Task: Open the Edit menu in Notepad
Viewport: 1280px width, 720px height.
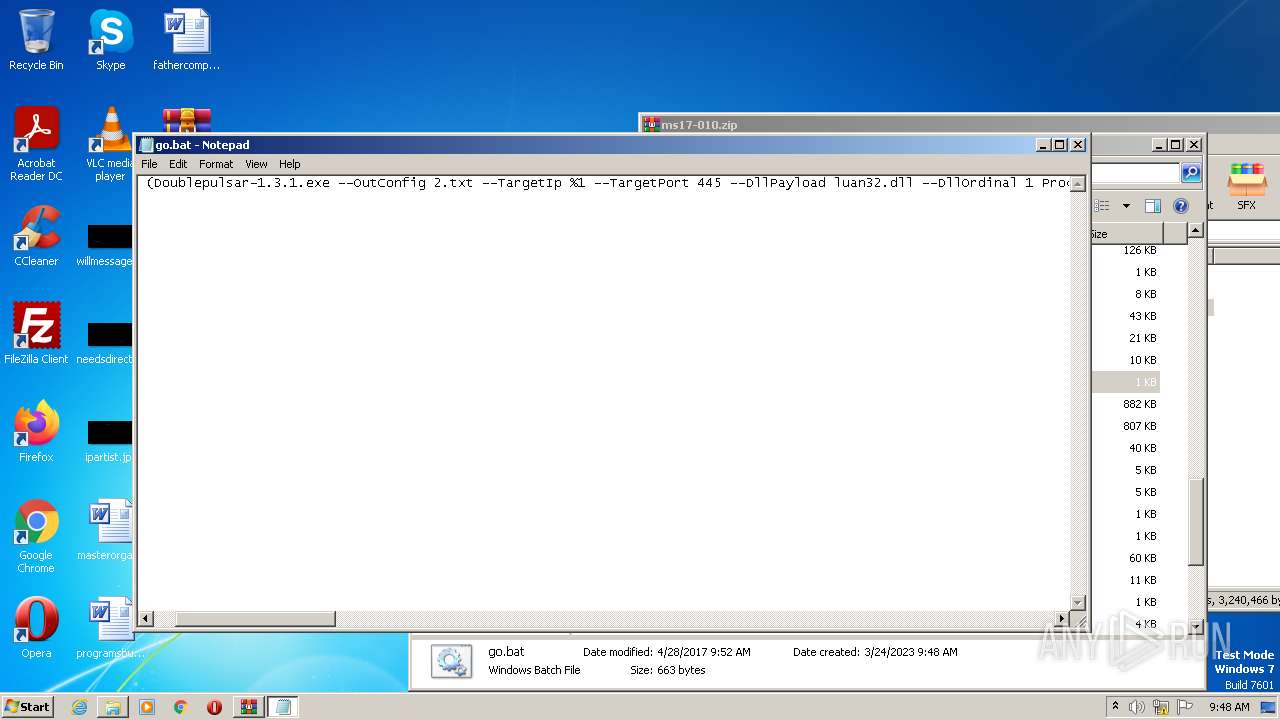Action: pos(178,164)
